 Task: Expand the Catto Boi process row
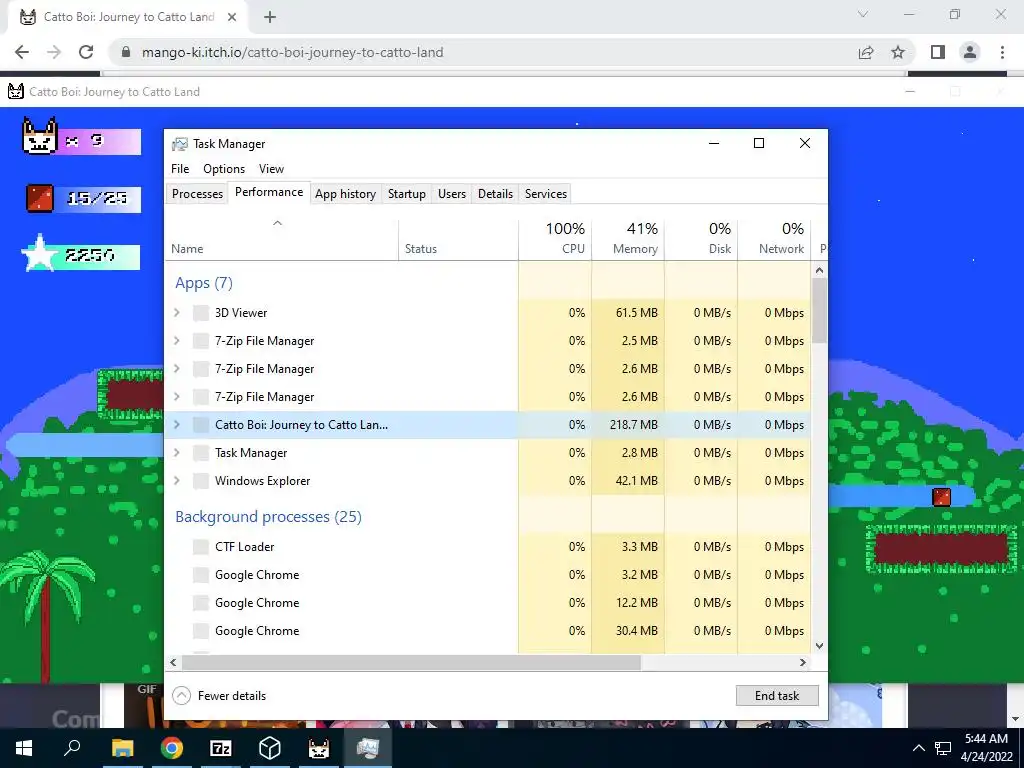pyautogui.click(x=176, y=424)
